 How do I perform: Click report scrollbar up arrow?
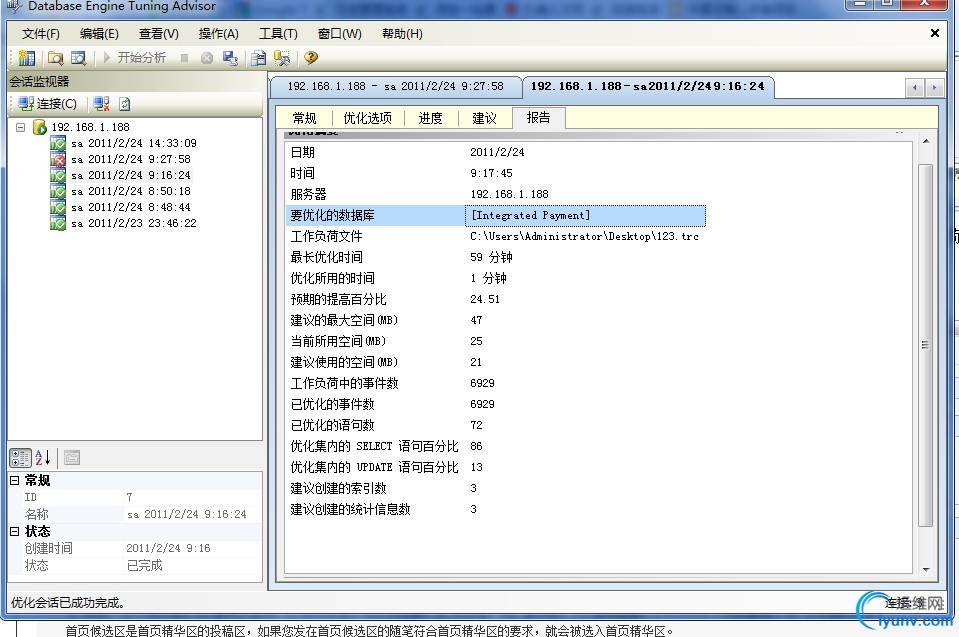click(x=926, y=142)
